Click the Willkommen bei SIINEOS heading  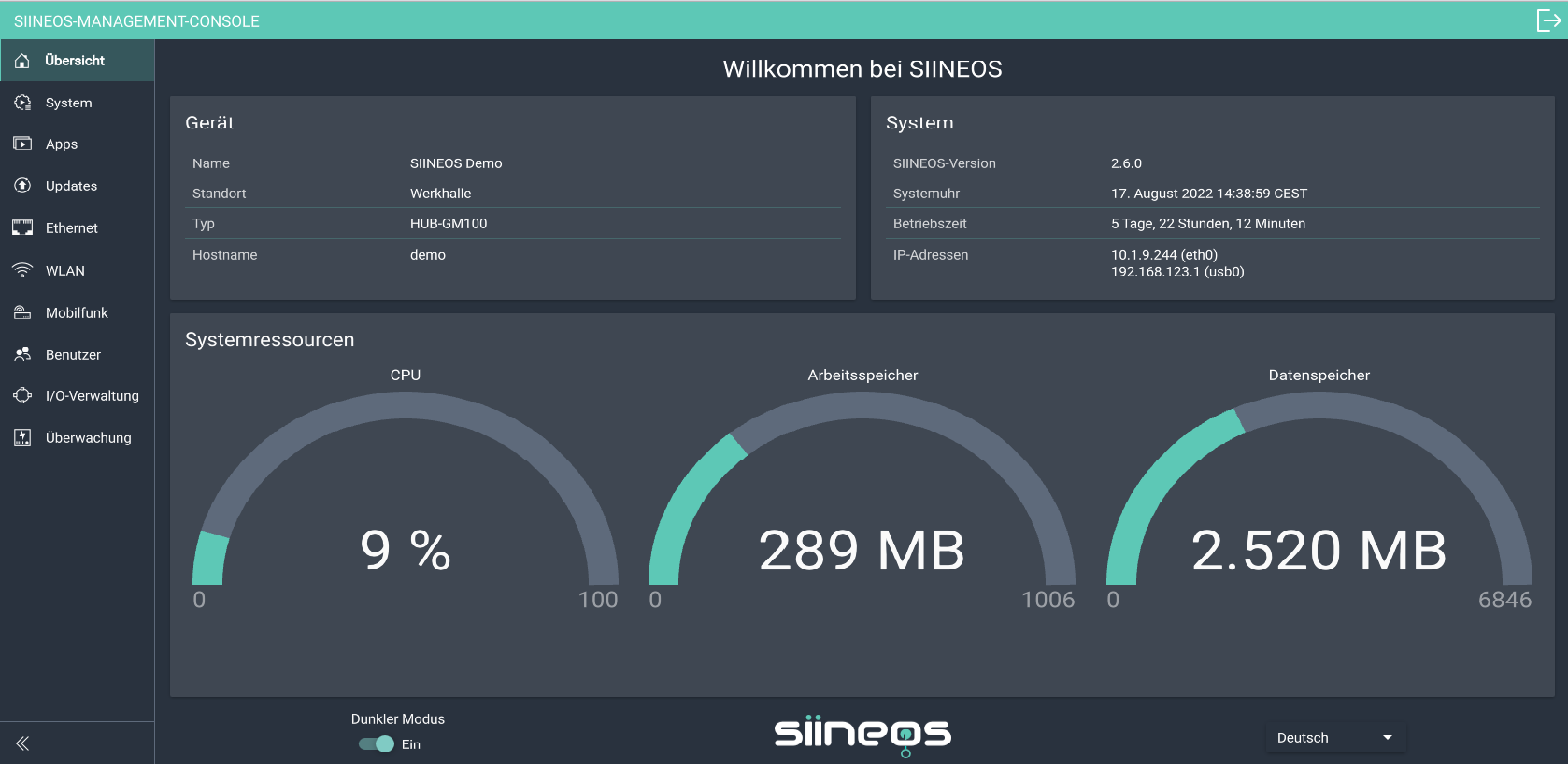click(x=862, y=69)
